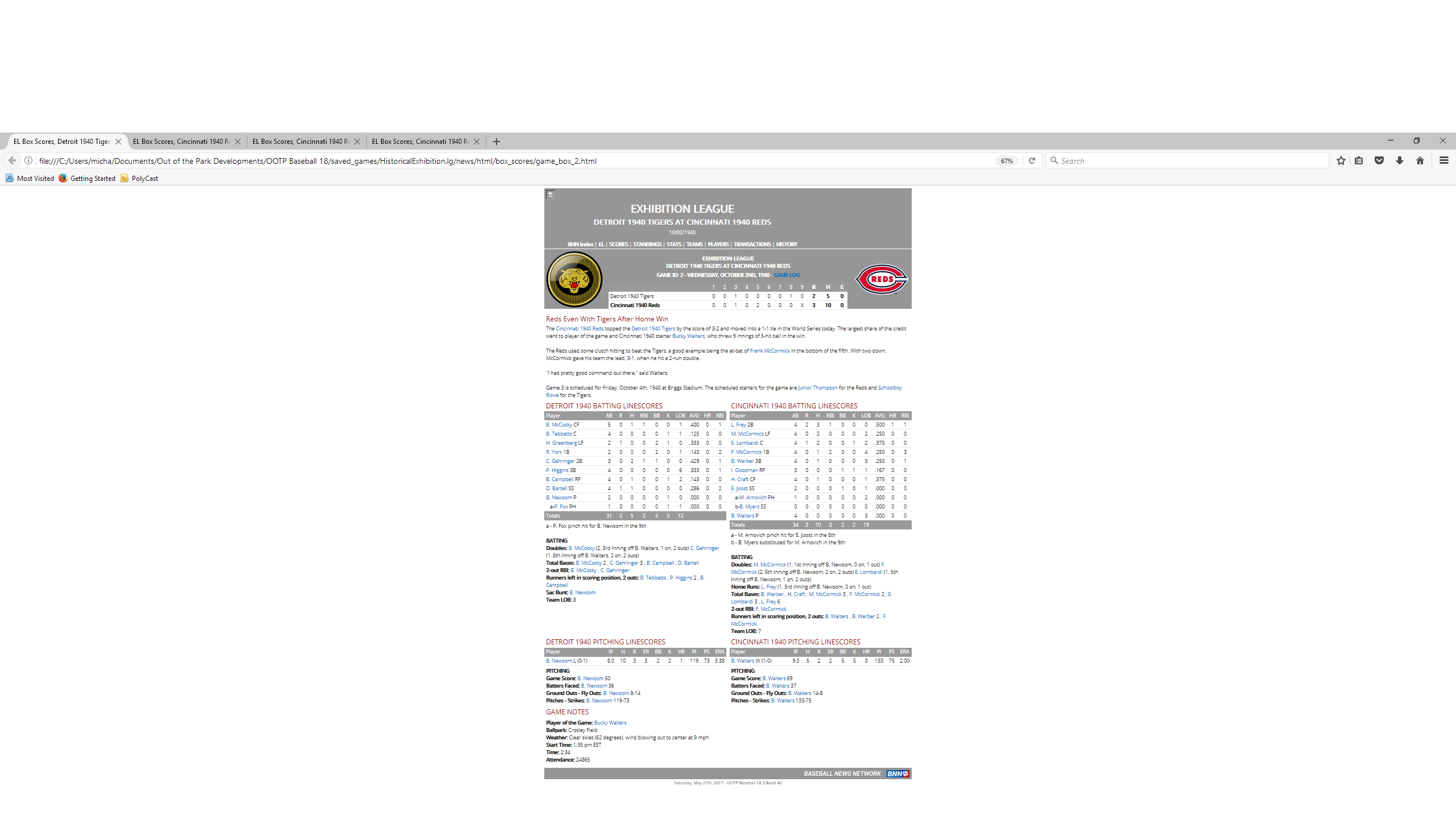
Task: Close the Detroit 1940 Tigers tab
Action: point(118,142)
